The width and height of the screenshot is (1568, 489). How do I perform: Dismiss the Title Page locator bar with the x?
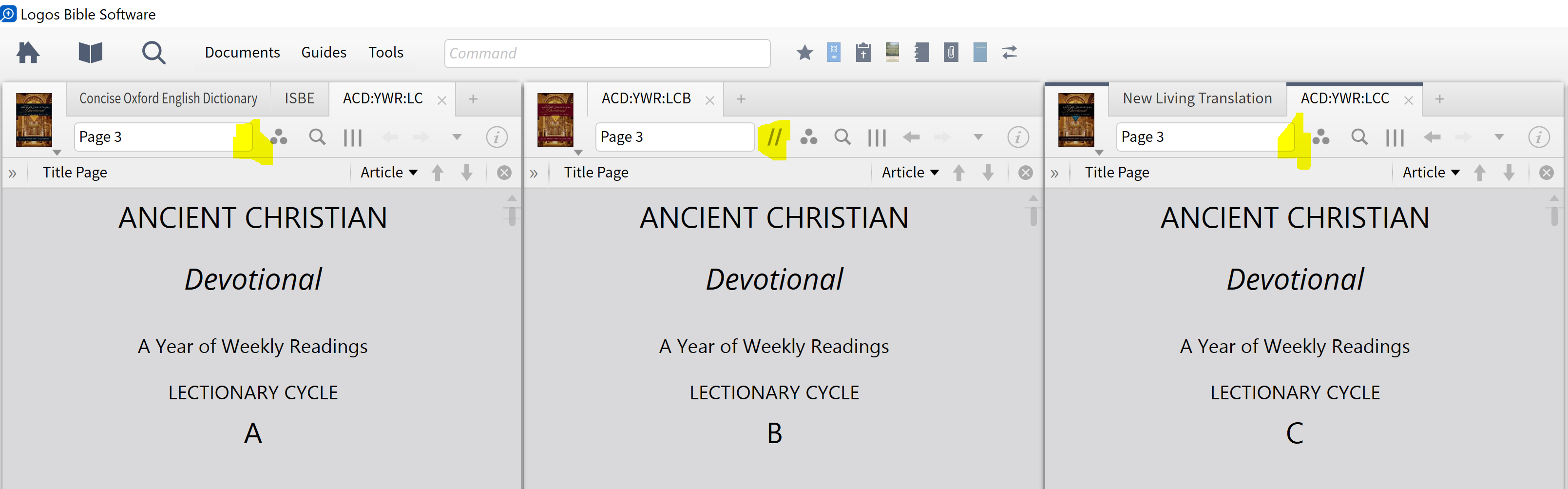(504, 172)
